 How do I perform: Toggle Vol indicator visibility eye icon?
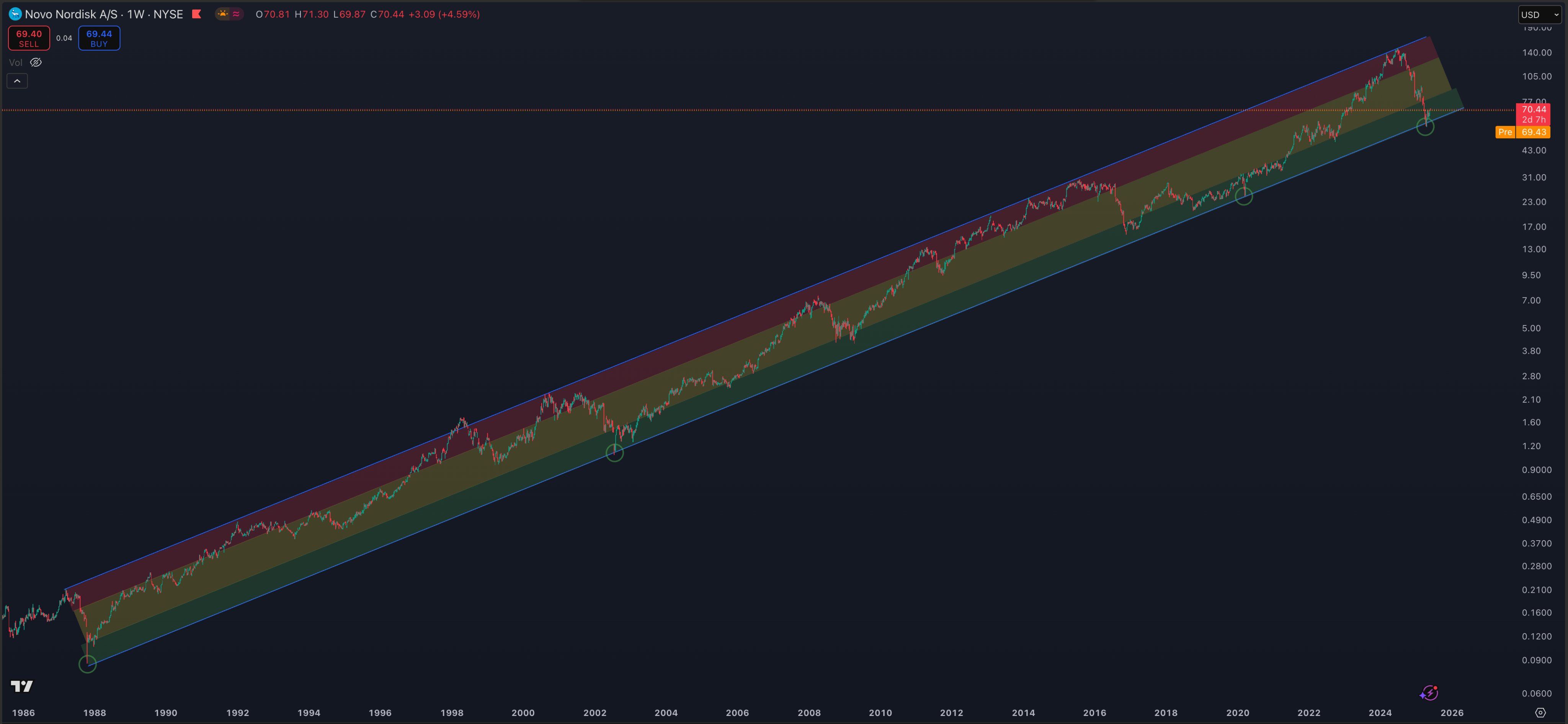36,62
